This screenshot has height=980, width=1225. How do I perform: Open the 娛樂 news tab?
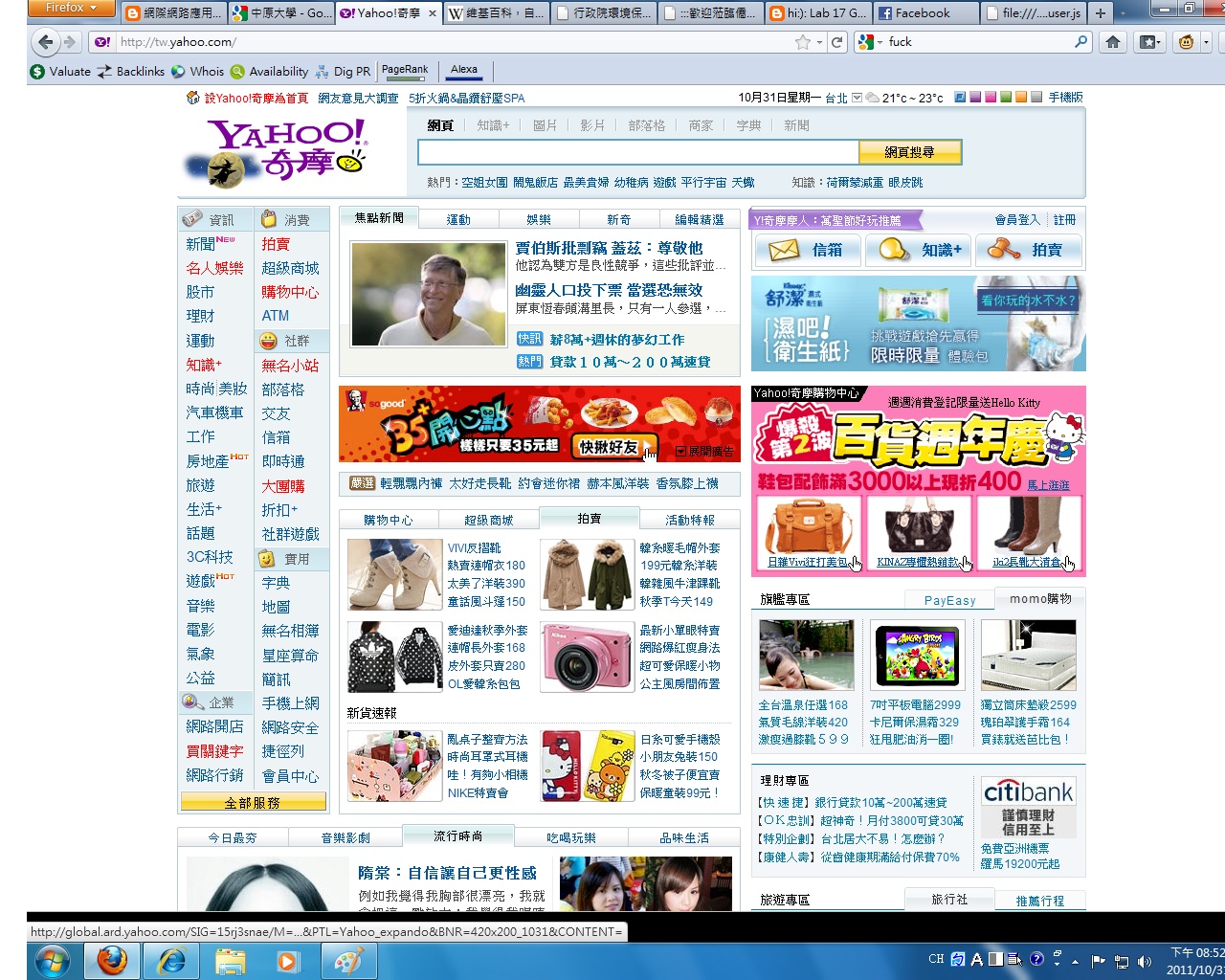539,219
